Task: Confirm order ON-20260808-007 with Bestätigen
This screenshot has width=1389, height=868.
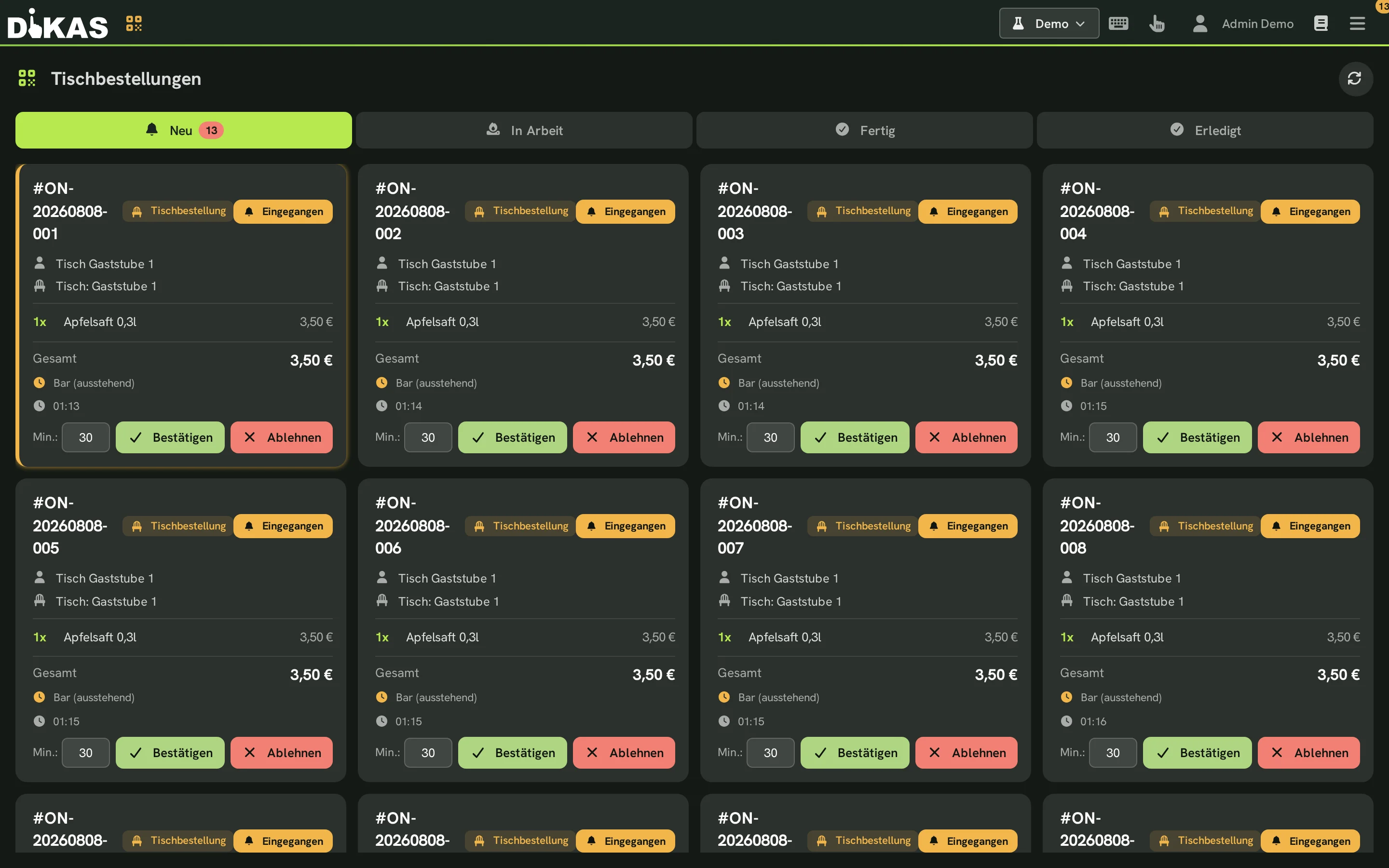Action: pyautogui.click(x=855, y=753)
